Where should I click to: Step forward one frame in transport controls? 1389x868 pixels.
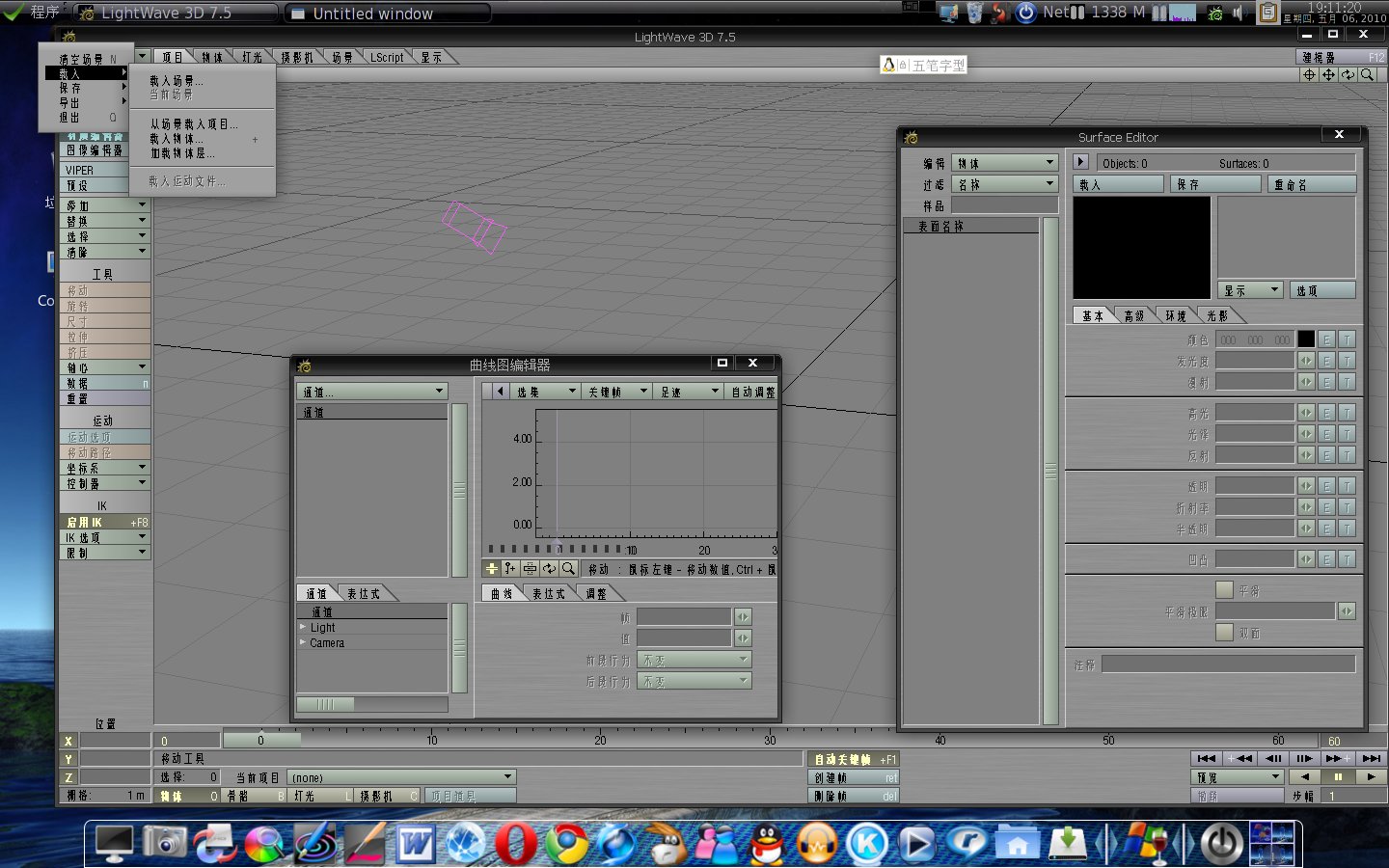tap(1304, 758)
